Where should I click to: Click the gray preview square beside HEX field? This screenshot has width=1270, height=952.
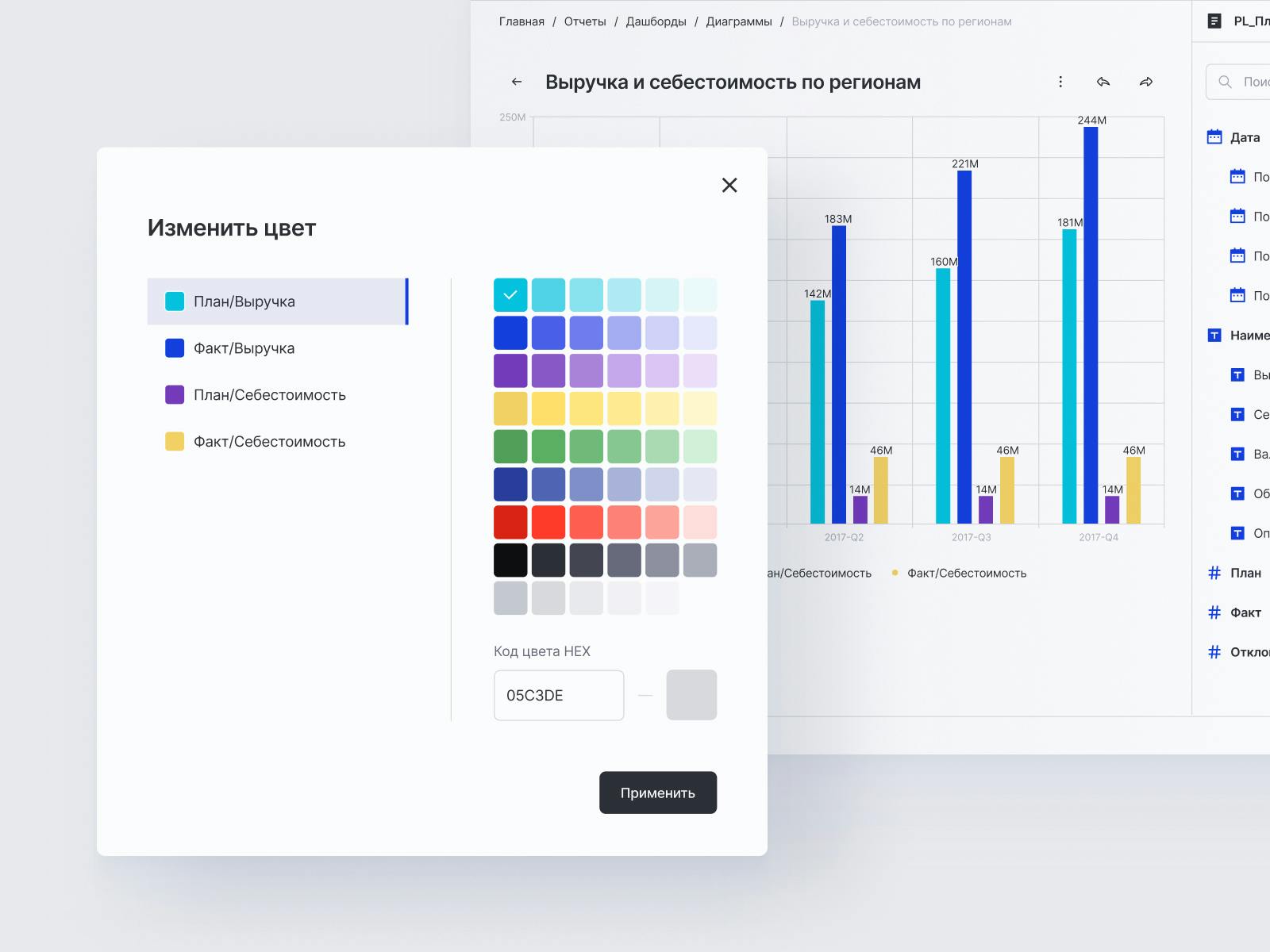[x=691, y=695]
